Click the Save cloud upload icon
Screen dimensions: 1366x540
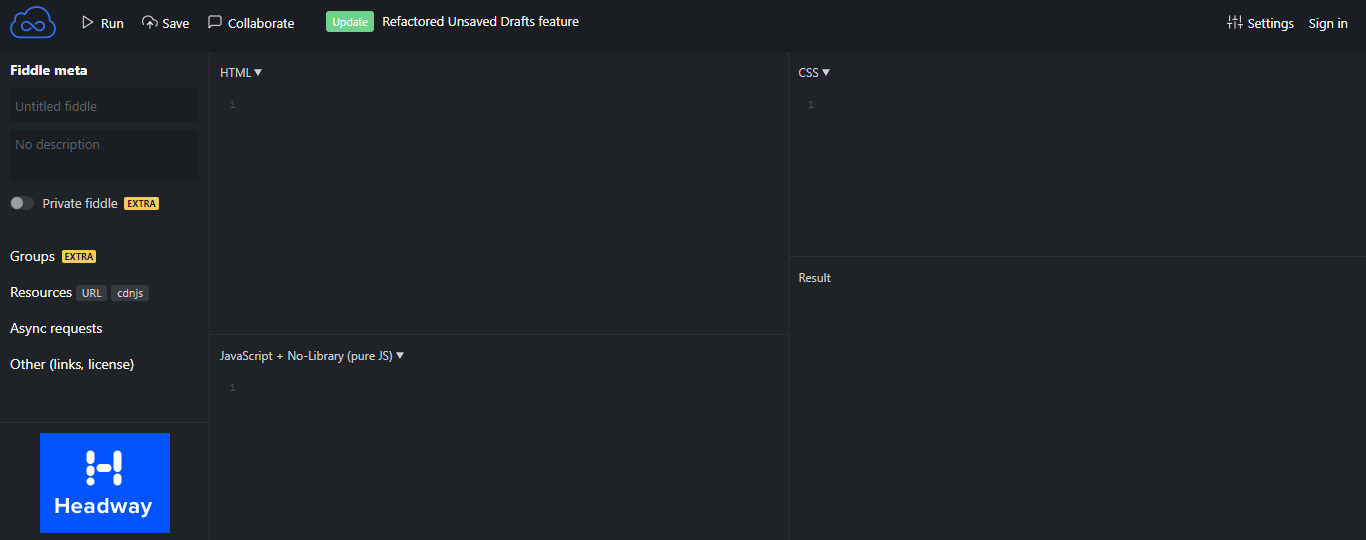coord(150,22)
